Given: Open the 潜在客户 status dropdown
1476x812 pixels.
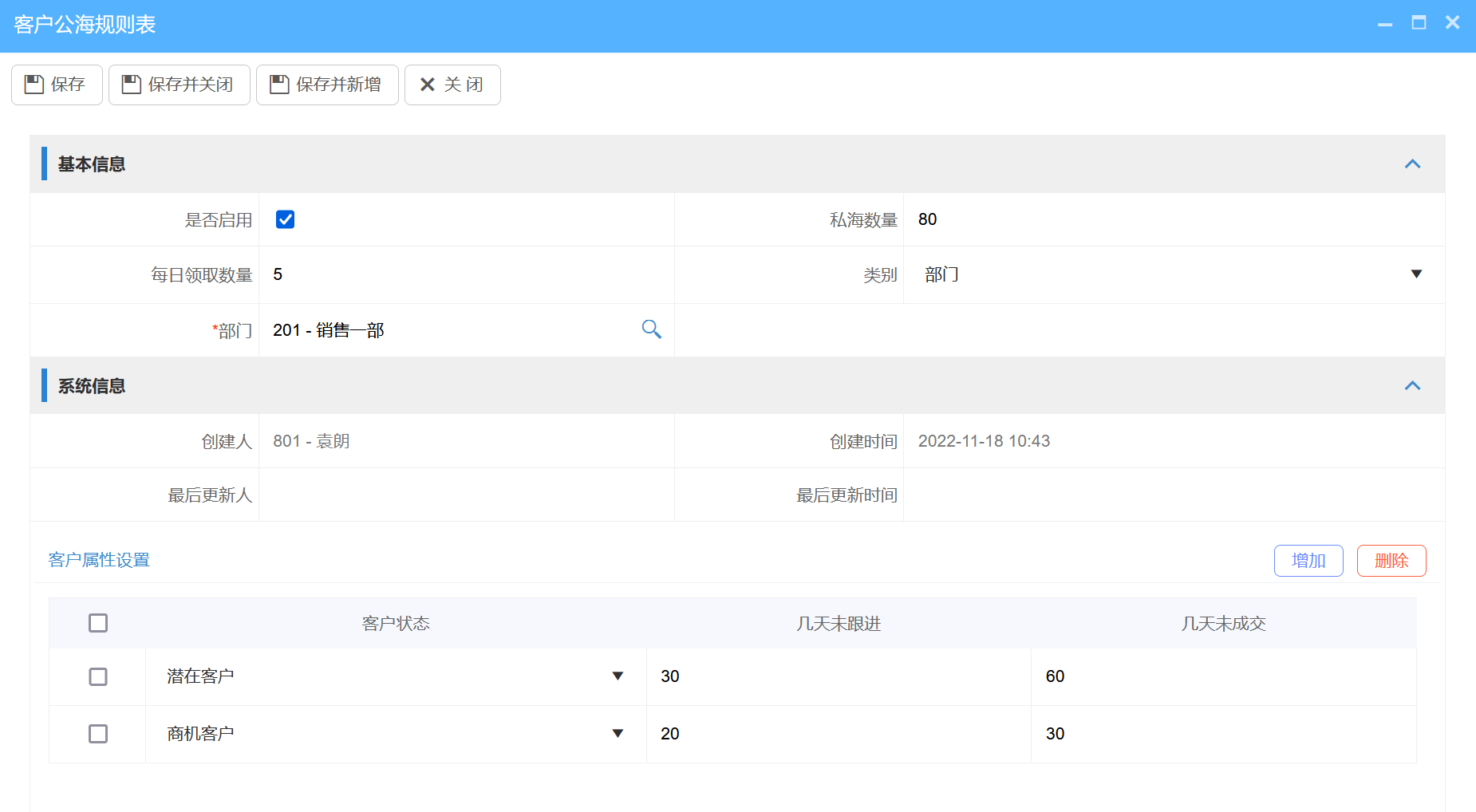Looking at the screenshot, I should click(618, 676).
